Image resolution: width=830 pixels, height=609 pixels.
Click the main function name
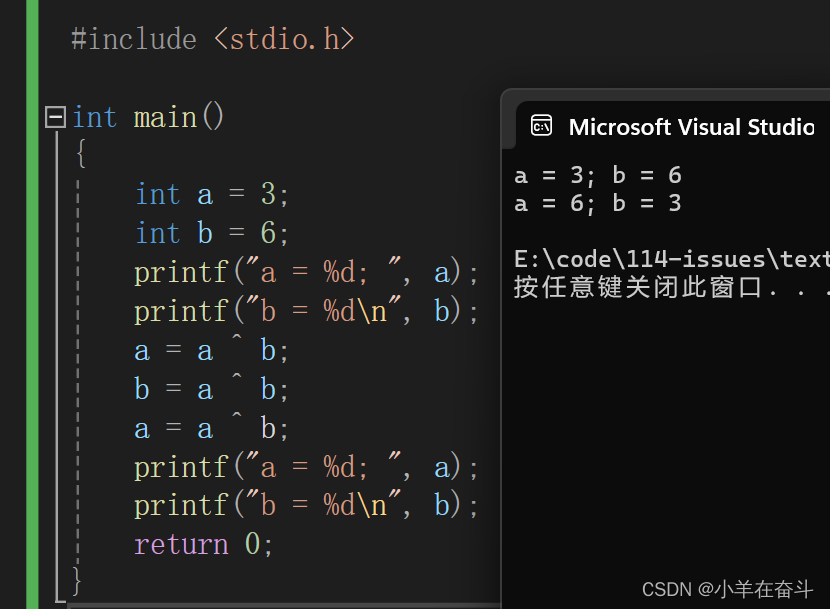tap(165, 117)
